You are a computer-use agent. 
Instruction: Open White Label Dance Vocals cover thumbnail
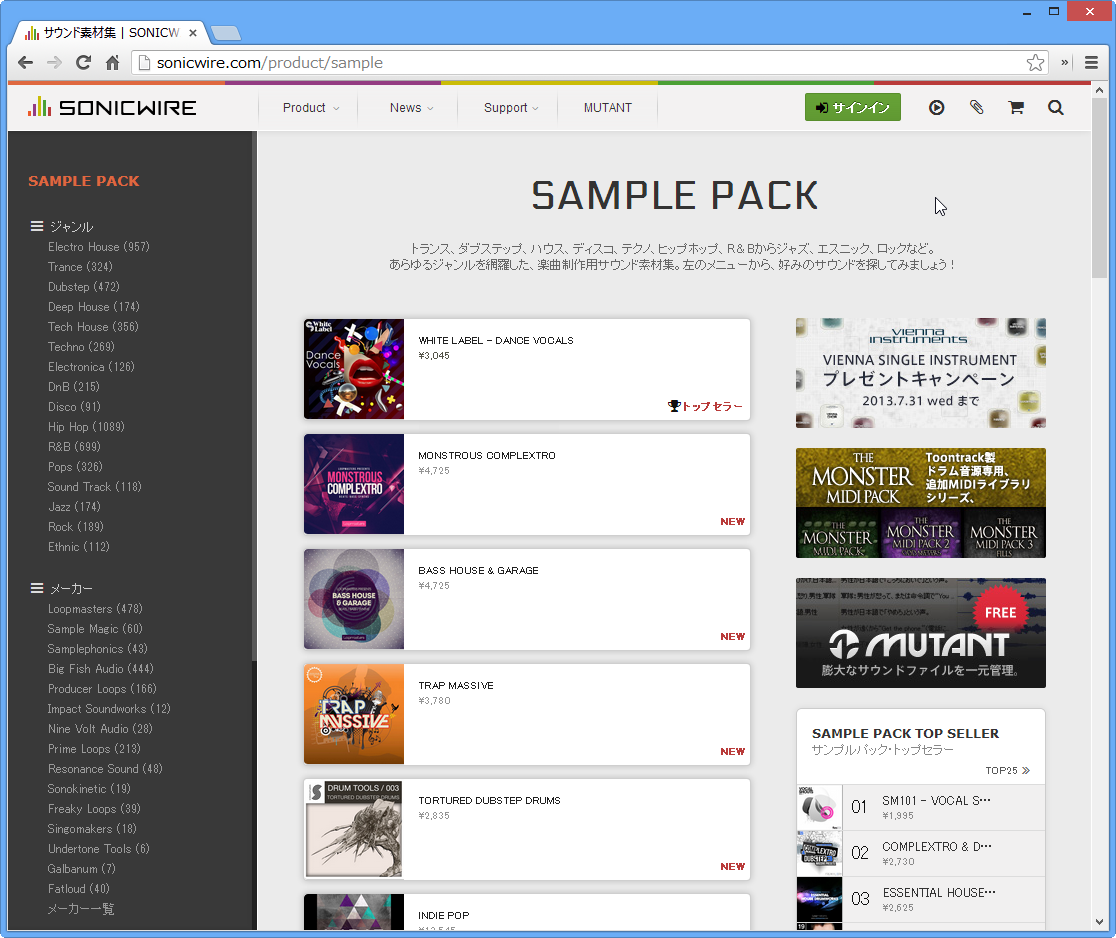coord(354,369)
